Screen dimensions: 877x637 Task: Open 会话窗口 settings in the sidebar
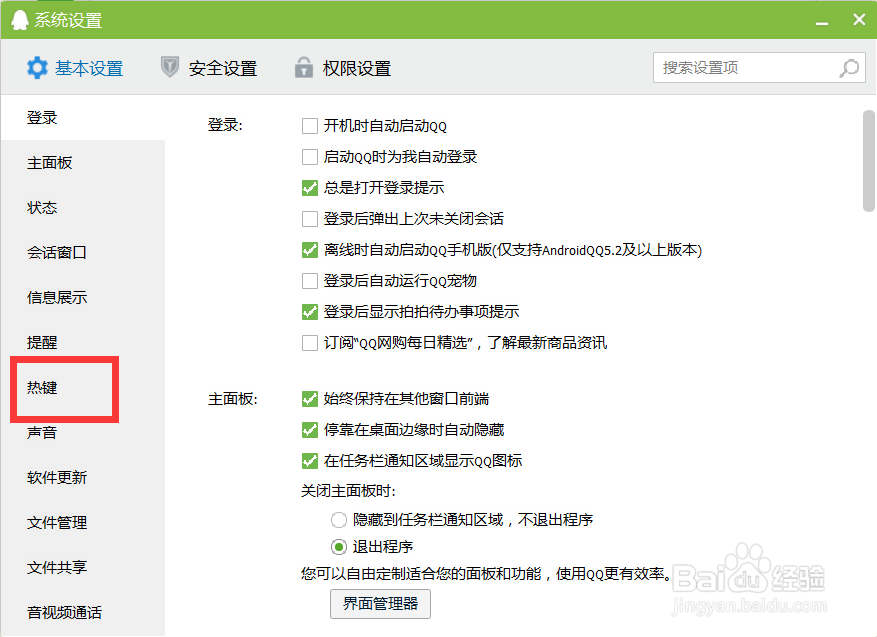point(83,252)
